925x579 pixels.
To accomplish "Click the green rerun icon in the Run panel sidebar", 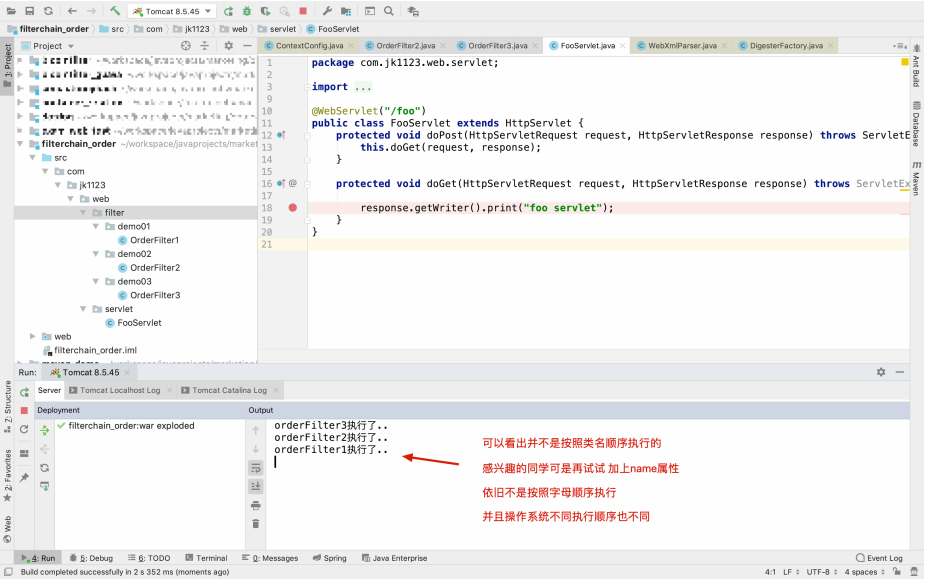I will point(24,392).
